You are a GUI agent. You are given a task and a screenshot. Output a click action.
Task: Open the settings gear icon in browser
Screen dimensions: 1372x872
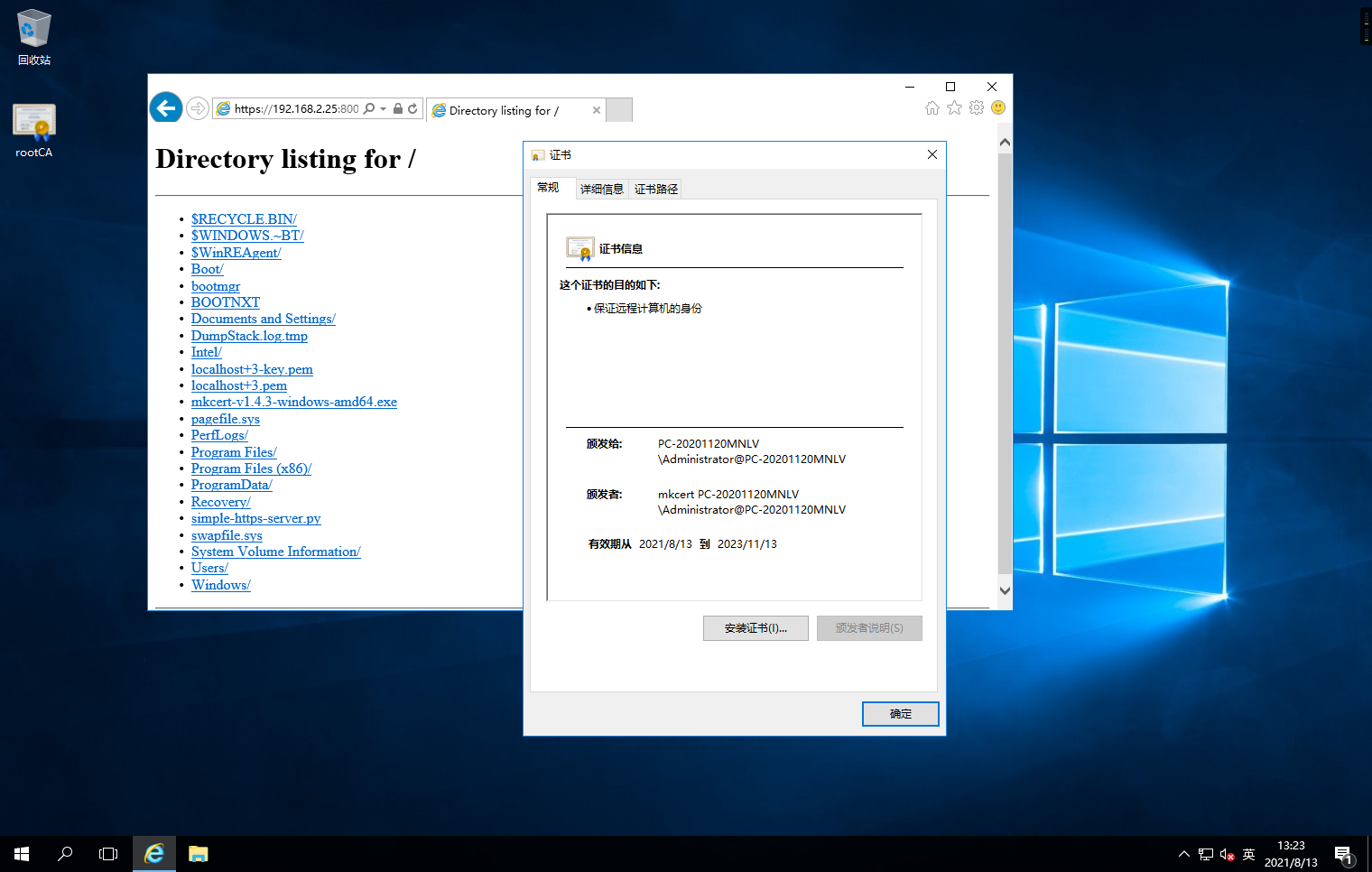(977, 107)
